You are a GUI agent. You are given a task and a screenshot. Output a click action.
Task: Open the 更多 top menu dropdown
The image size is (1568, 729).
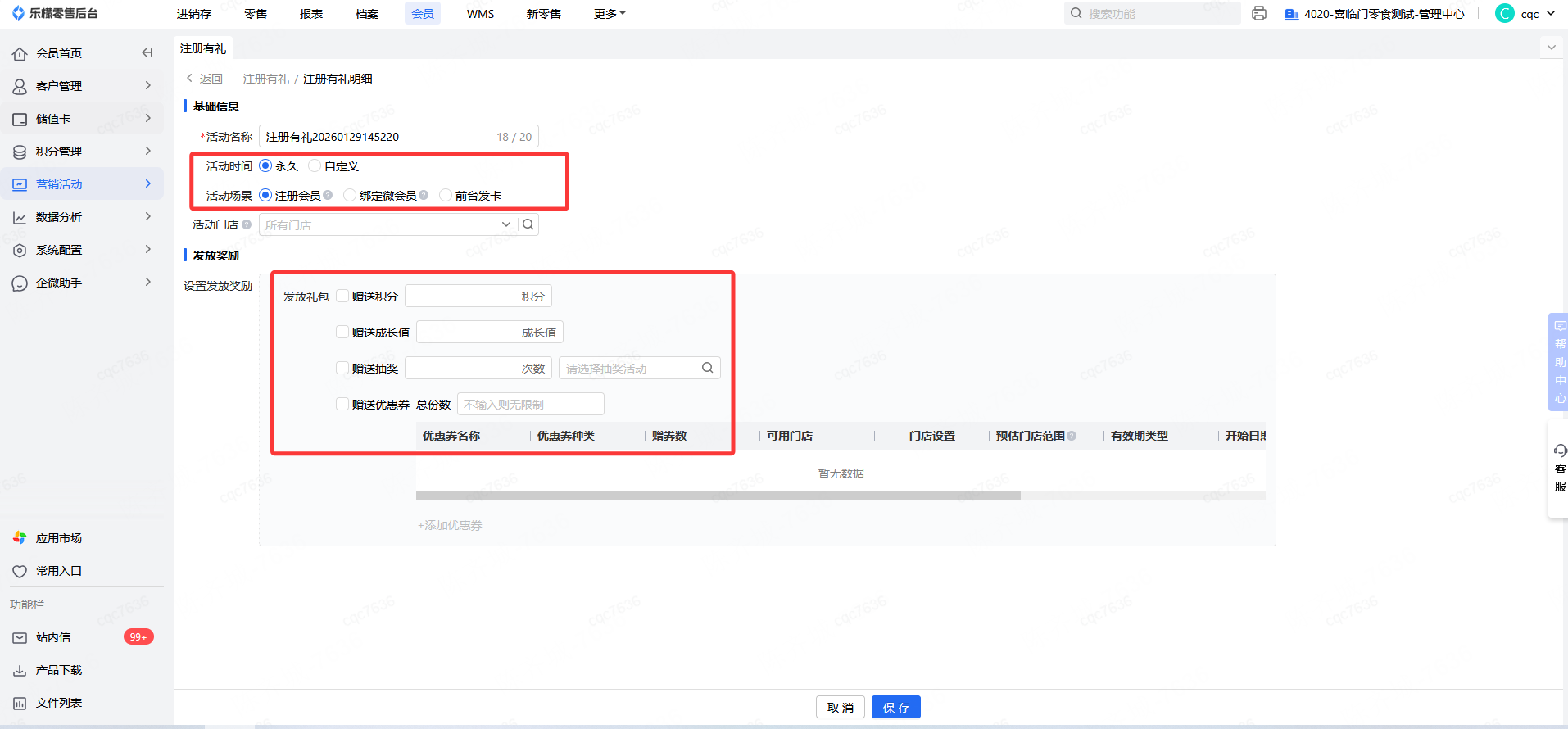pos(610,13)
